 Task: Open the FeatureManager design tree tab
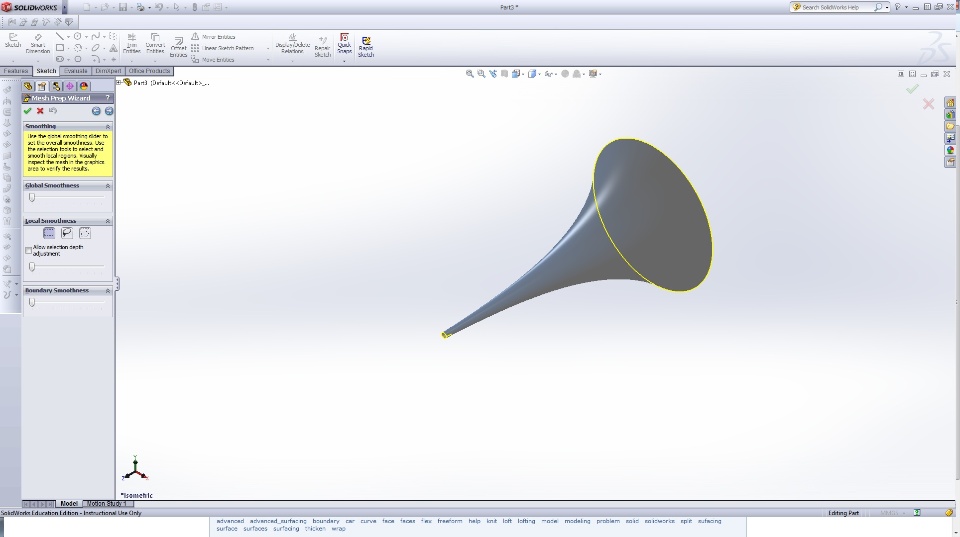pos(28,86)
